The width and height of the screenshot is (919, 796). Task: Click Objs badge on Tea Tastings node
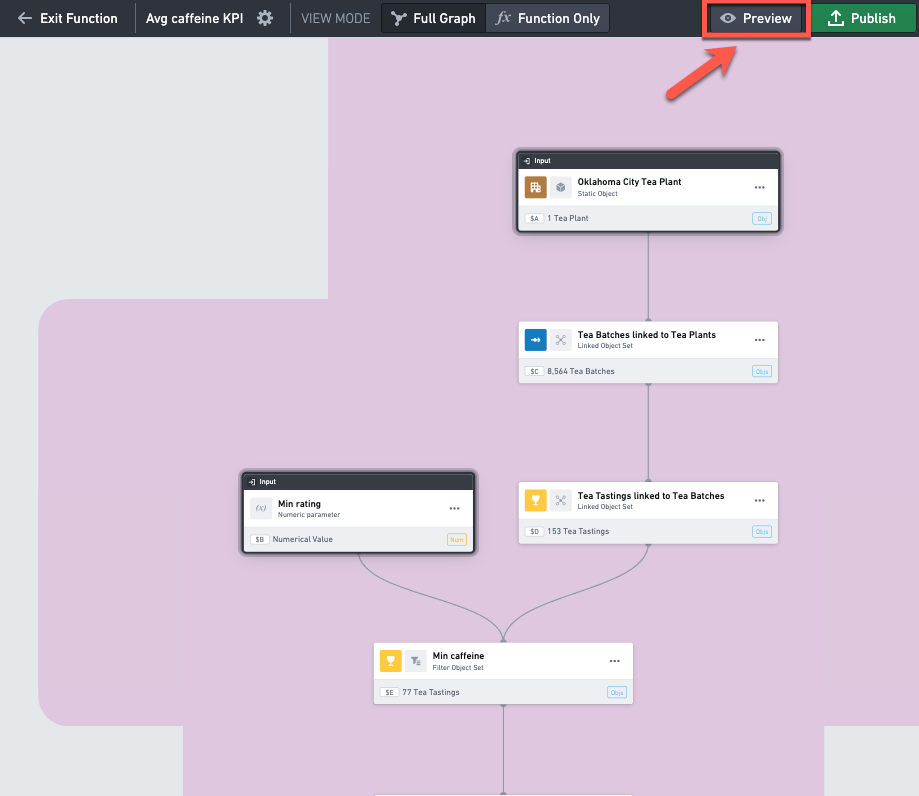click(762, 532)
